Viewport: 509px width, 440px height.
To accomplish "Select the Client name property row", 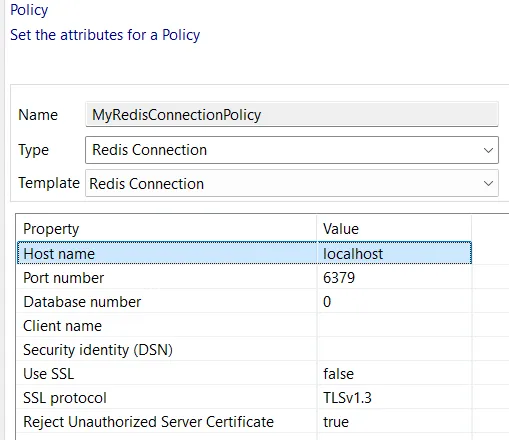I will click(x=244, y=325).
